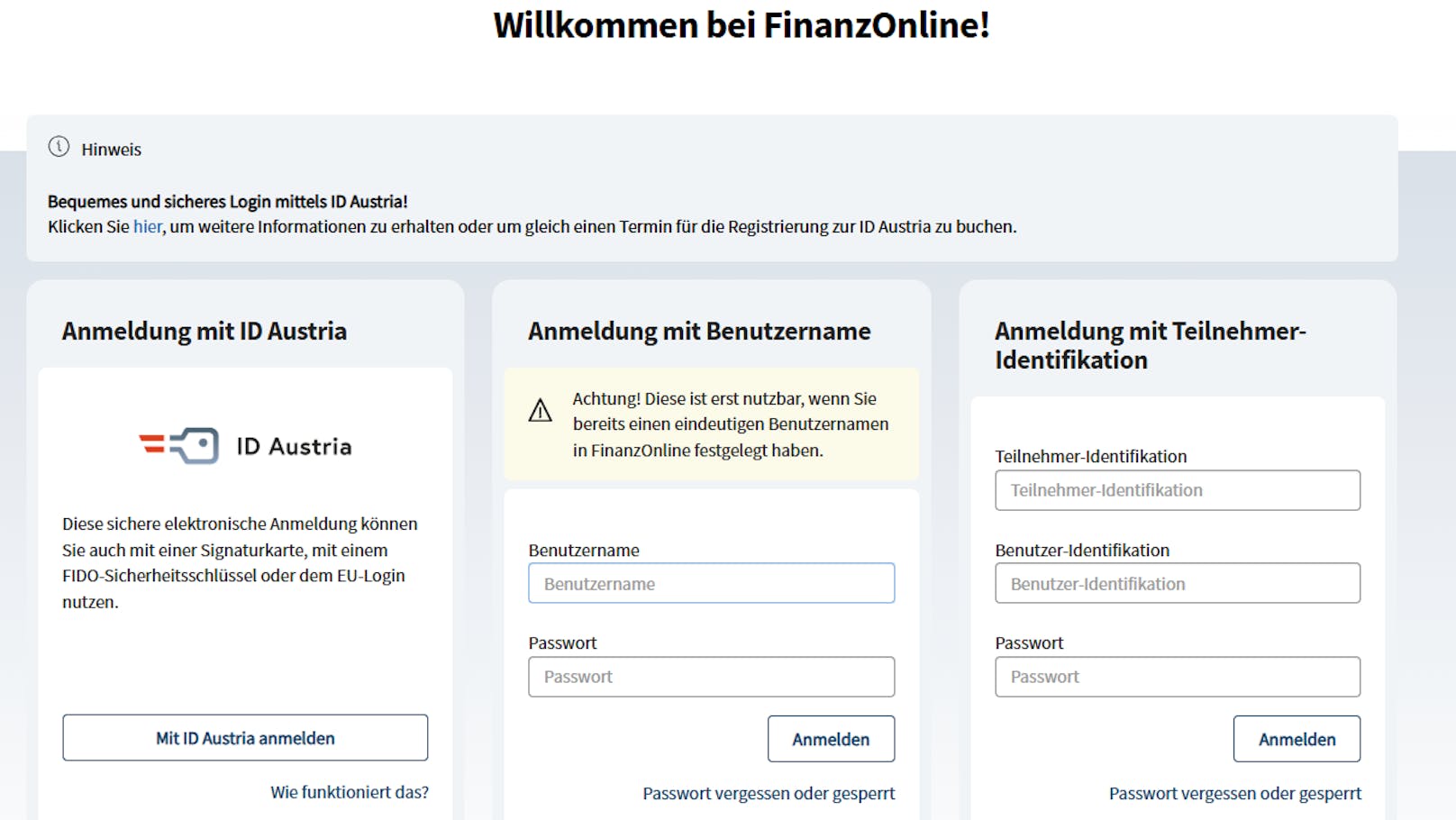This screenshot has height=820, width=1456.
Task: Click into the Benutzername input field
Action: tap(710, 583)
